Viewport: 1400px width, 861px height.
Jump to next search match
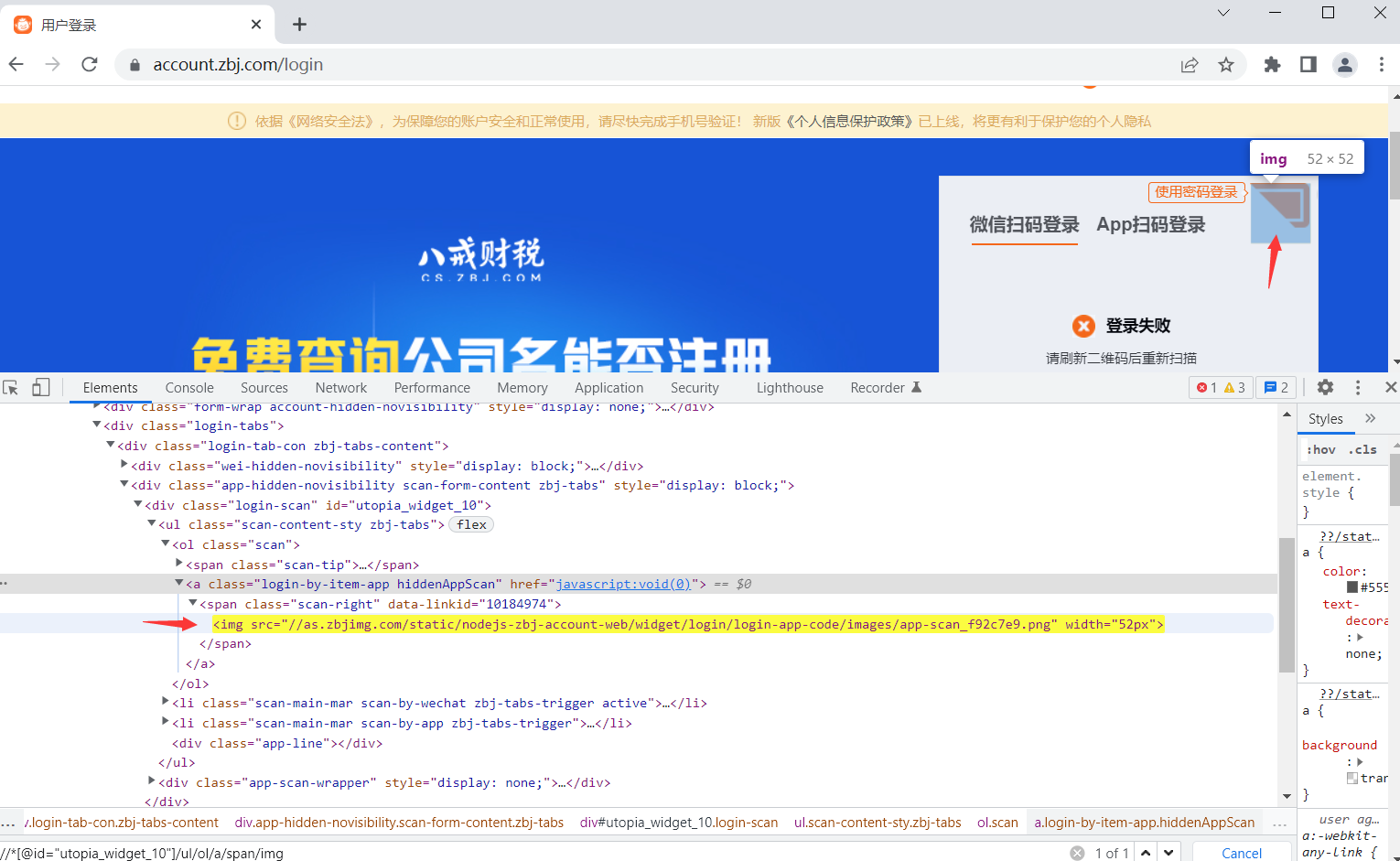(x=1168, y=853)
